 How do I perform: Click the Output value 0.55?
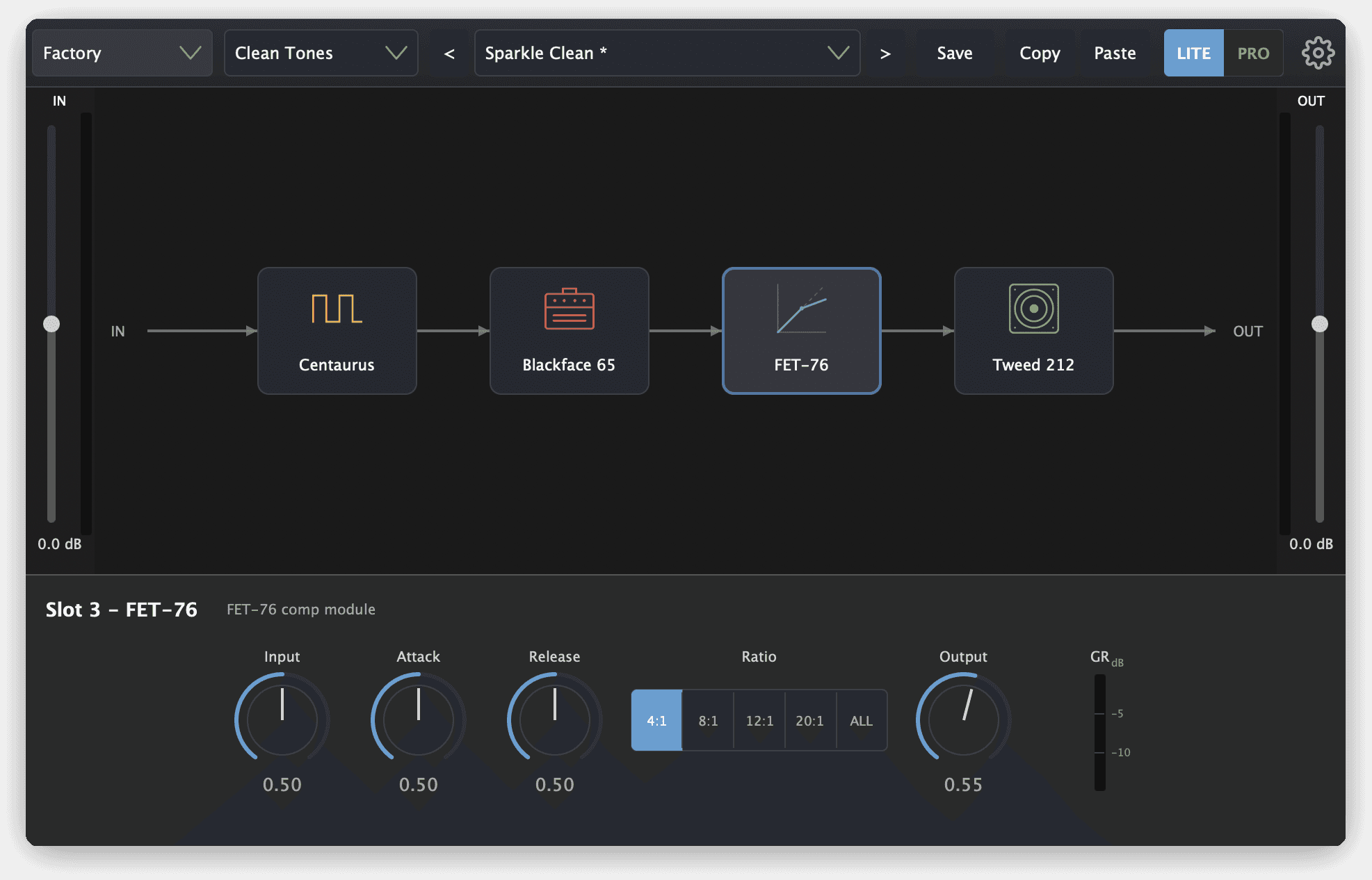point(963,785)
